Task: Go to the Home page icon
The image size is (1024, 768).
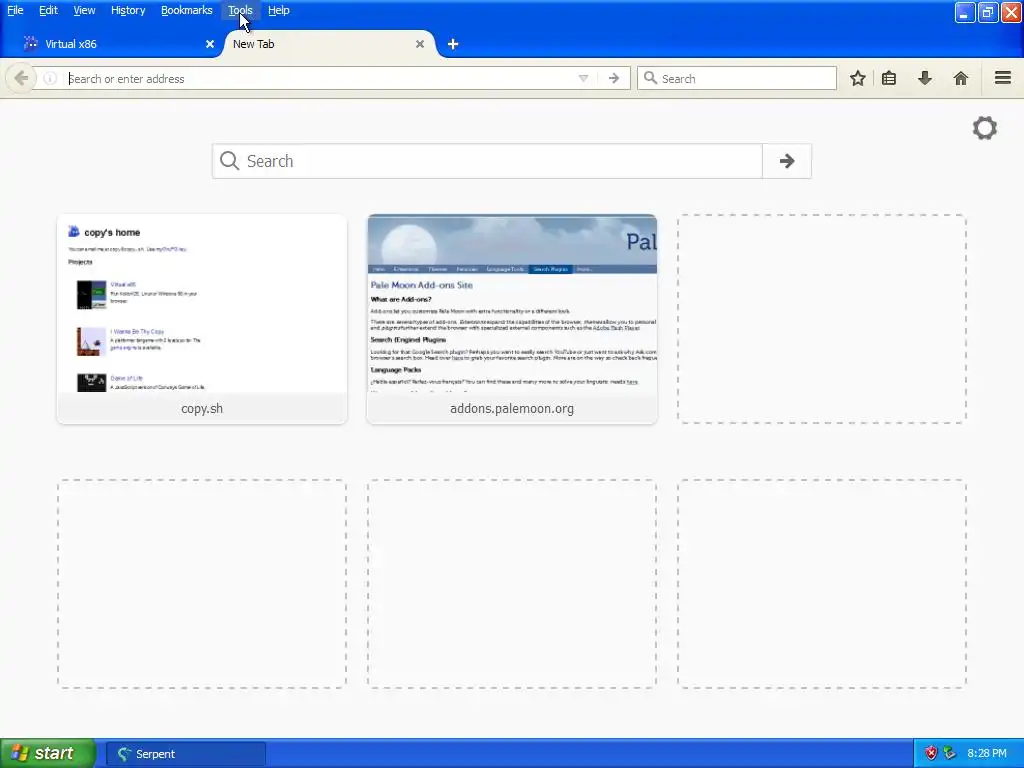Action: (961, 78)
